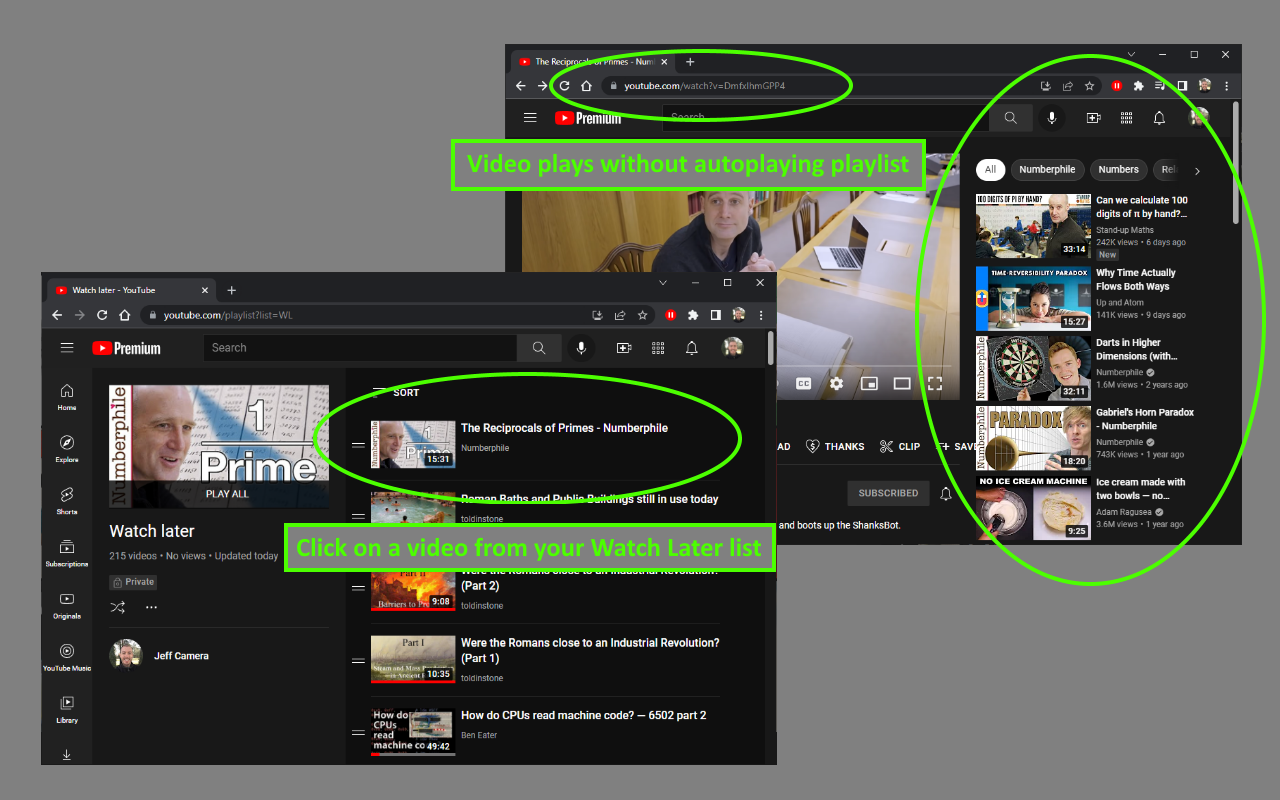Viewport: 1280px width, 800px height.
Task: Show more topic chips with right chevron
Action: [1197, 171]
